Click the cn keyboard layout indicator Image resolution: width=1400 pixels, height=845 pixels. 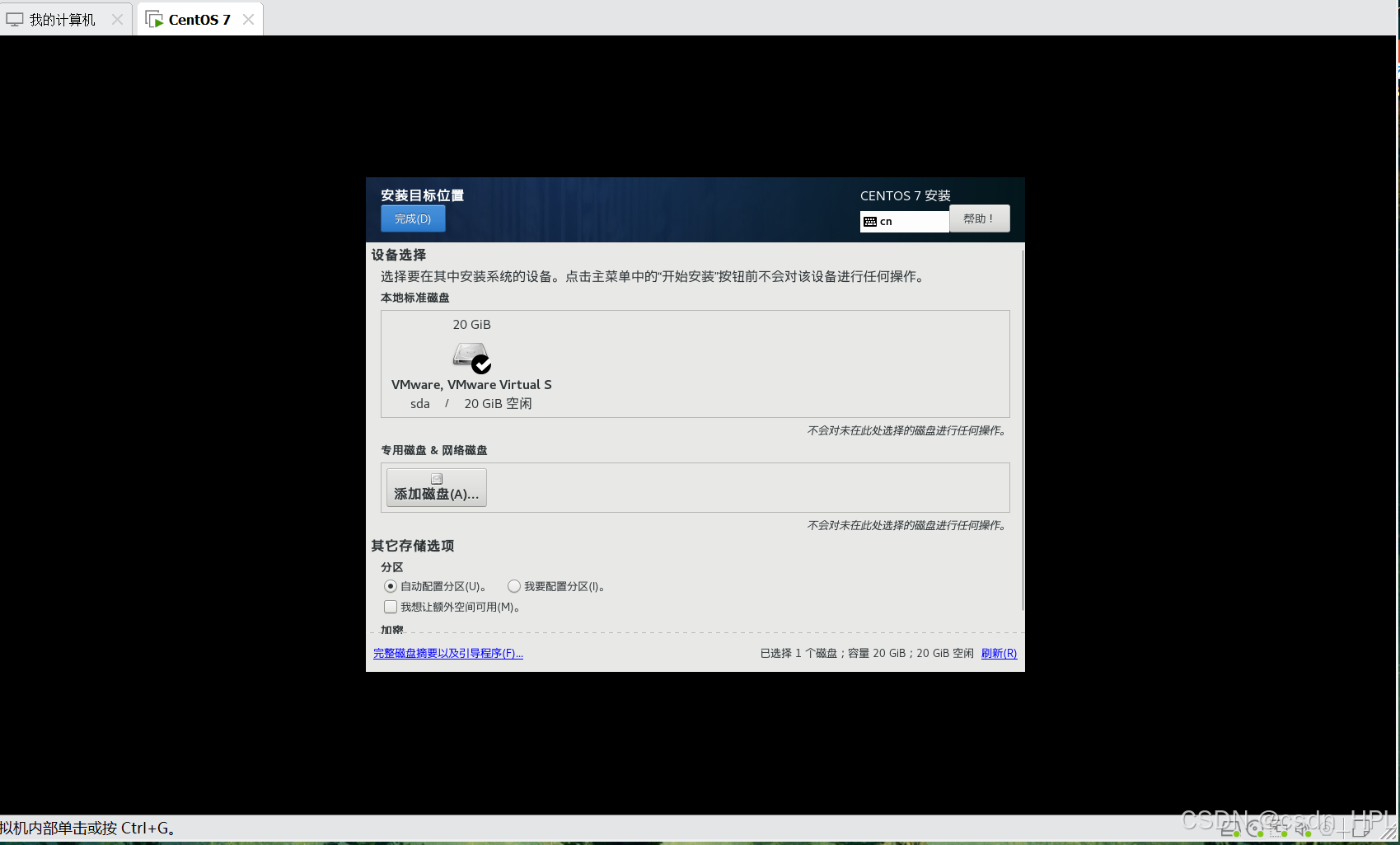tap(904, 222)
